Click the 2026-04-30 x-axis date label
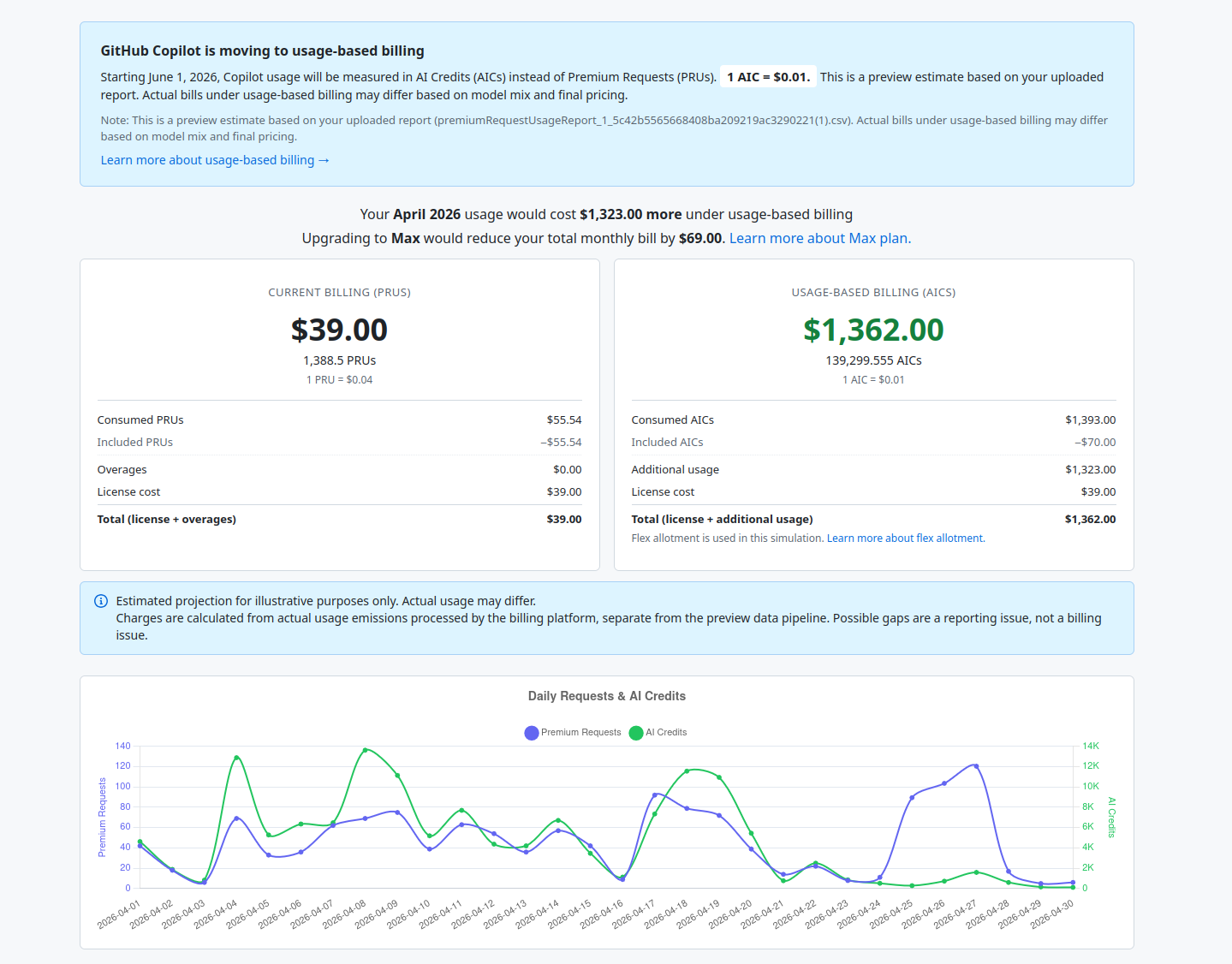Viewport: 1232px width, 964px height. [x=1052, y=915]
